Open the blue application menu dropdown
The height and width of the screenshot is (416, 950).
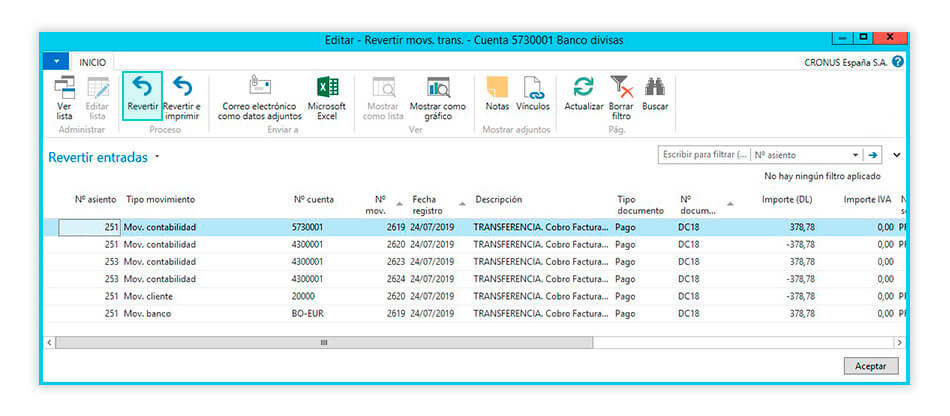point(55,62)
